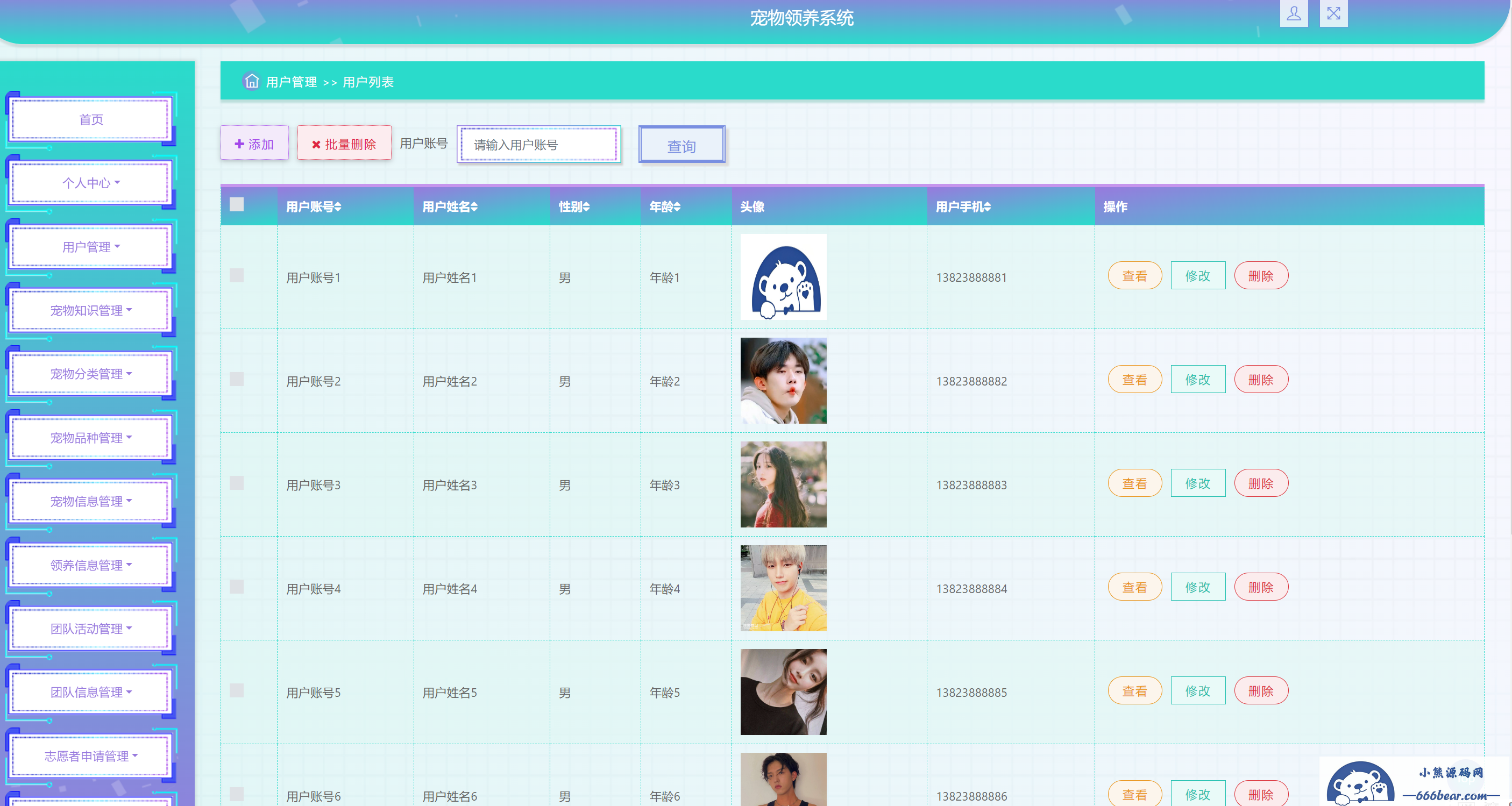Viewport: 1512px width, 806px height.
Task: Delete 用户账号3 with 删除
Action: tap(1261, 483)
